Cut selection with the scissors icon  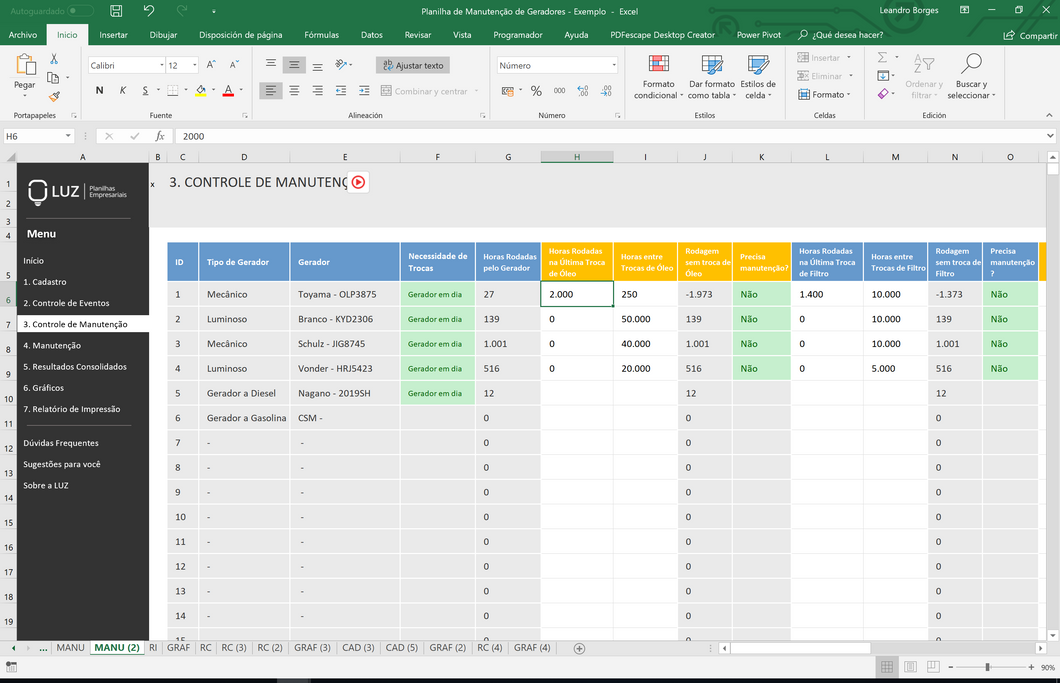[x=54, y=59]
